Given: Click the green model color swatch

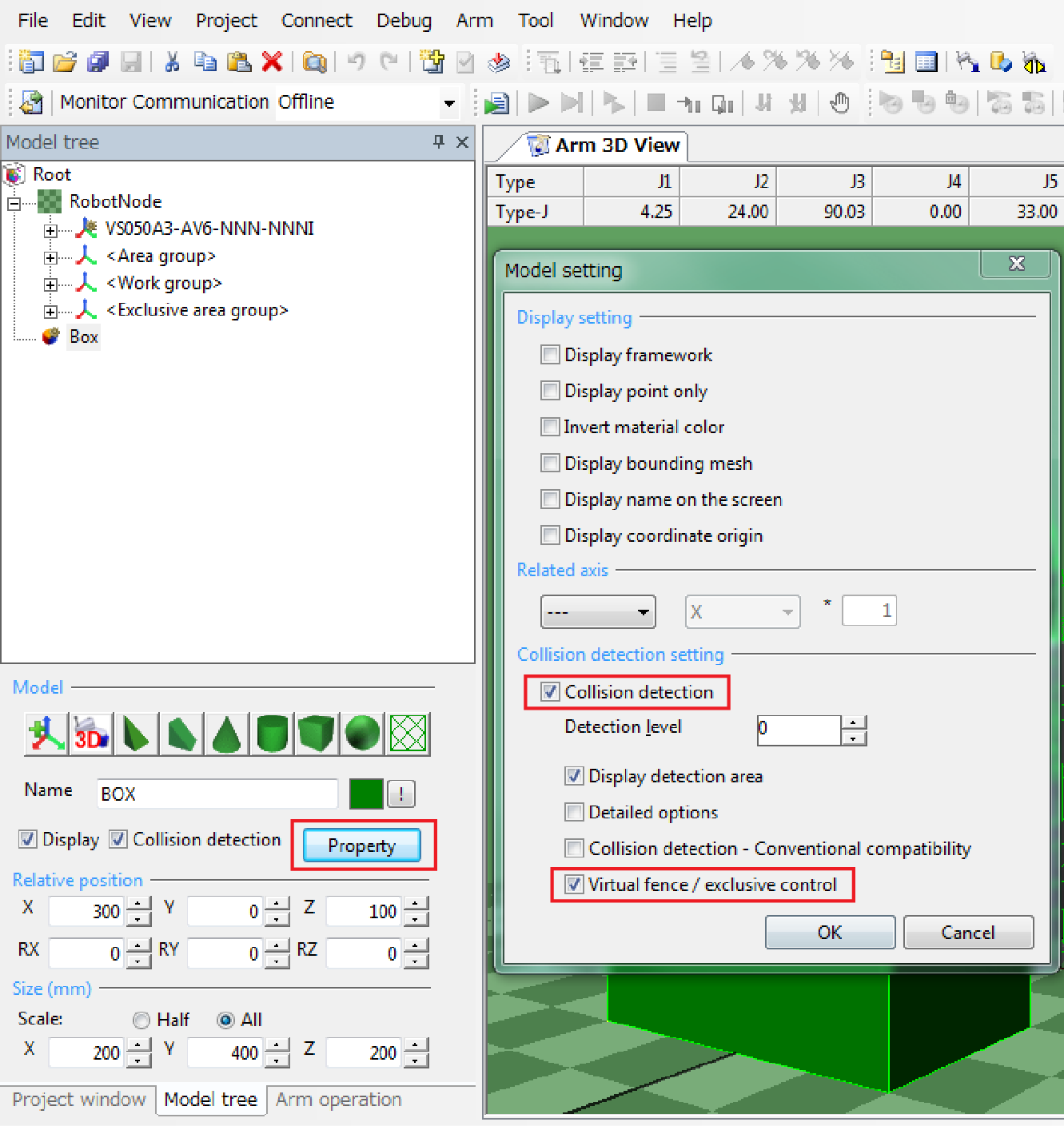Looking at the screenshot, I should [x=366, y=794].
